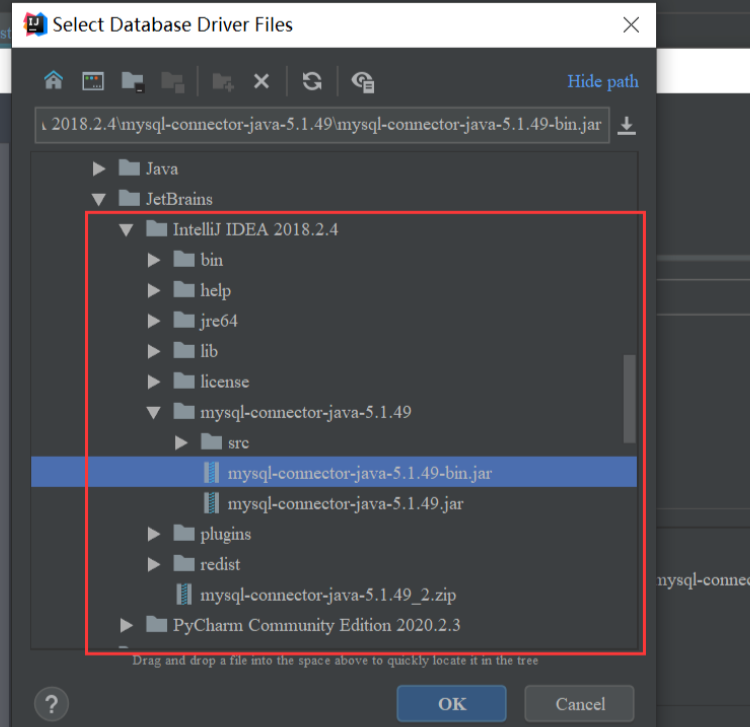Expand the redist folder arrow
This screenshot has width=750, height=727.
[154, 564]
